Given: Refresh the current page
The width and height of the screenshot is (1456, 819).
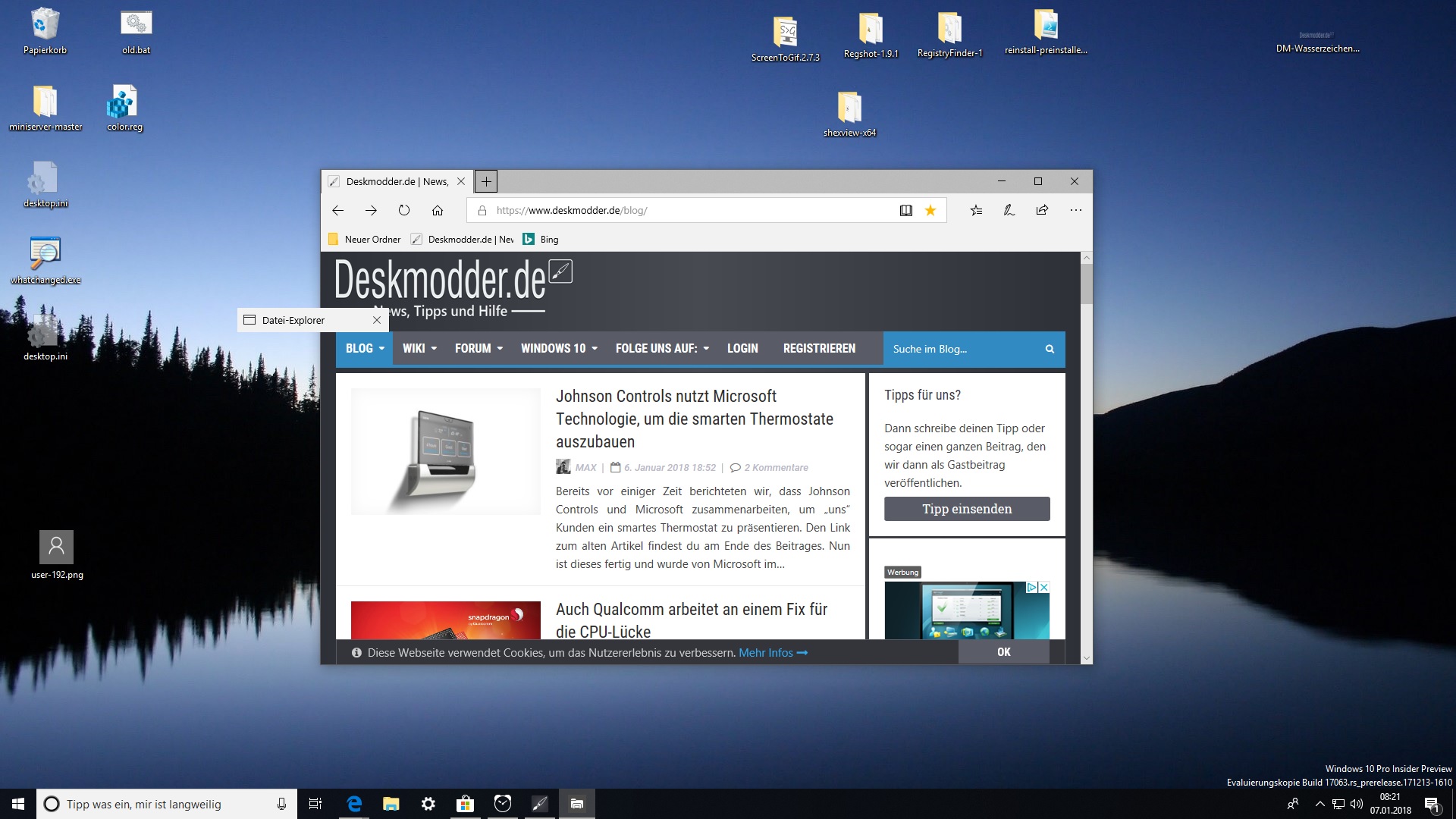Looking at the screenshot, I should pyautogui.click(x=404, y=211).
